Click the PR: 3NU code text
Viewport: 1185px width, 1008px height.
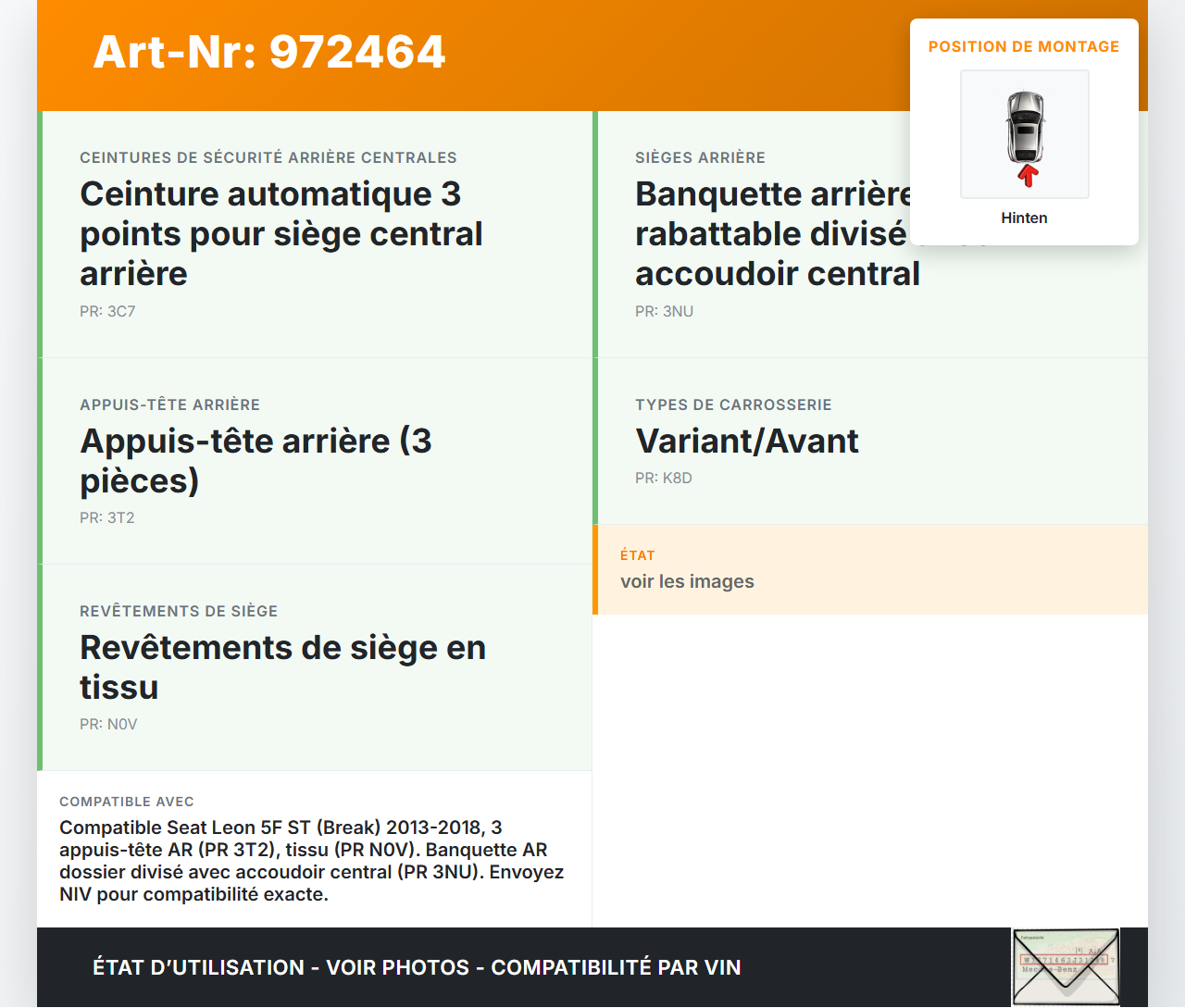click(664, 311)
